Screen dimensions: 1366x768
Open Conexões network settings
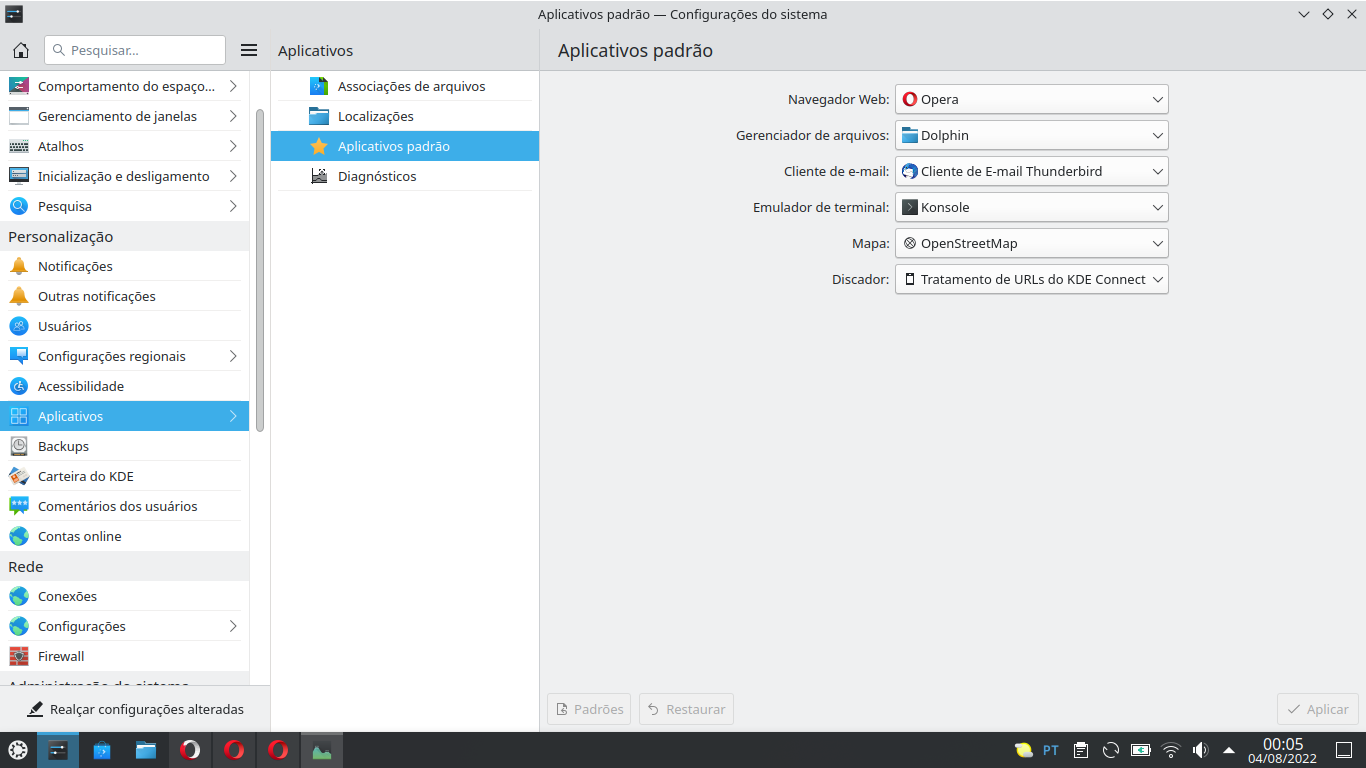124,596
